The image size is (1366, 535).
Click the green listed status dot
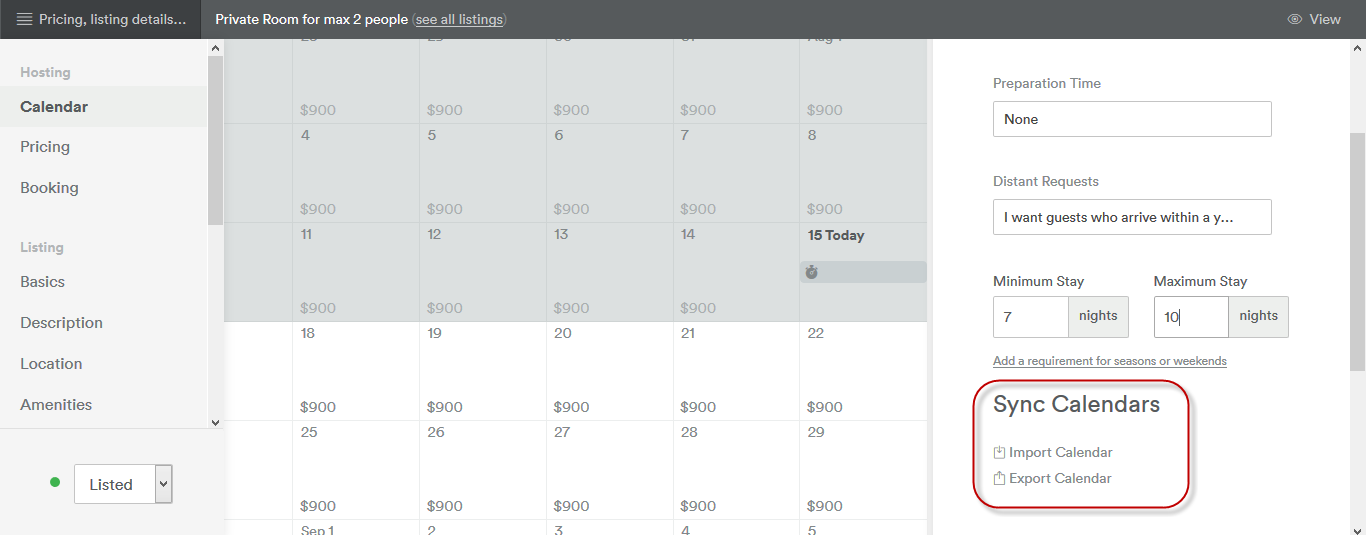[x=55, y=483]
